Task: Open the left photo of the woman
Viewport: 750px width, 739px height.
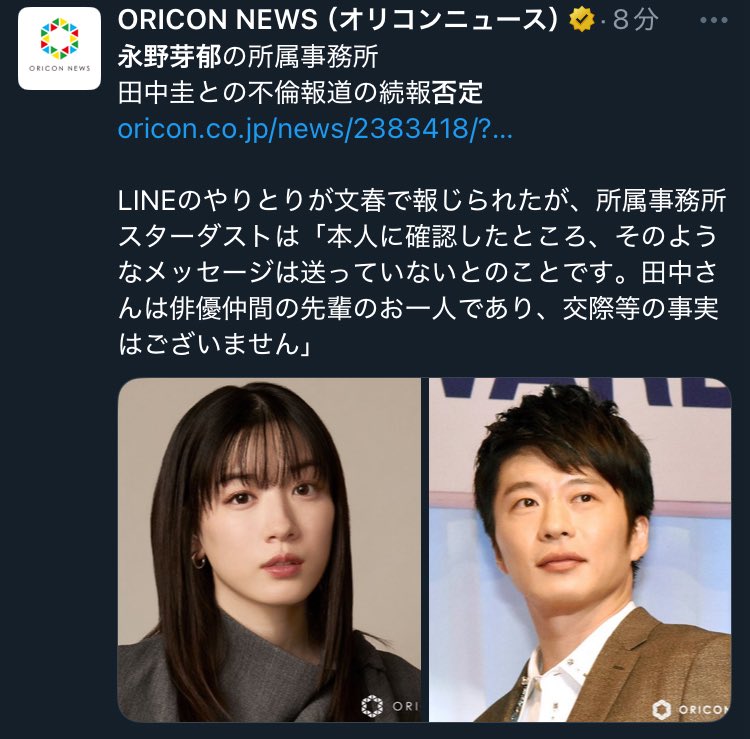Action: coord(269,550)
